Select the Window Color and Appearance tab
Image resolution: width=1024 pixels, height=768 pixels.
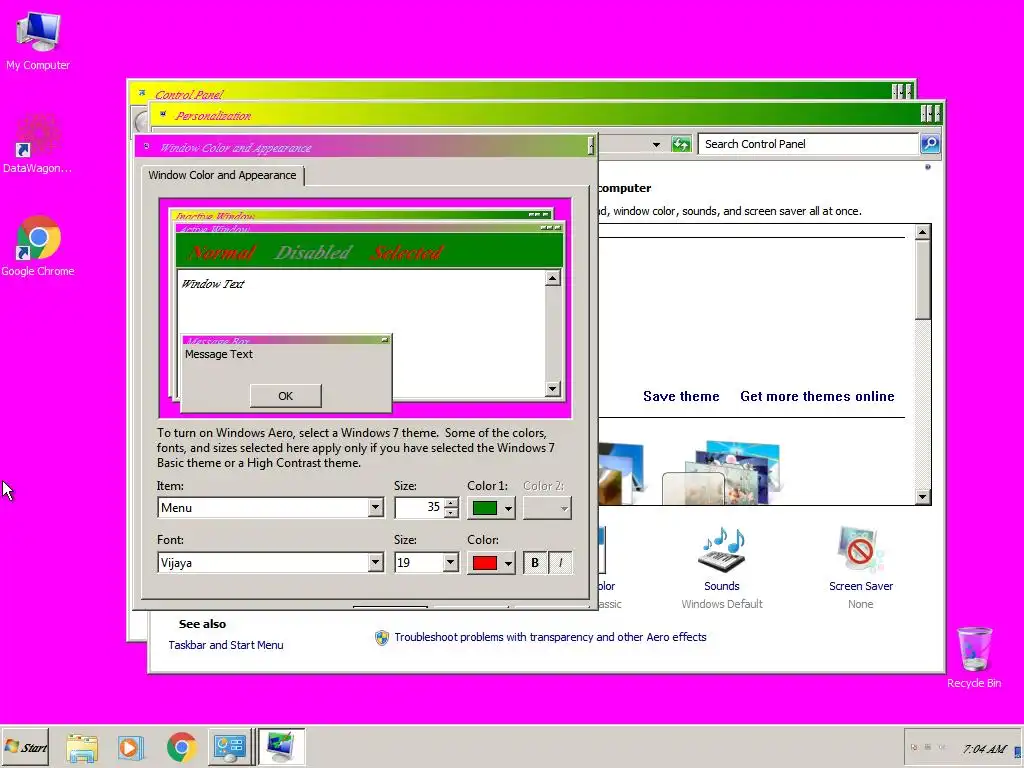(222, 176)
